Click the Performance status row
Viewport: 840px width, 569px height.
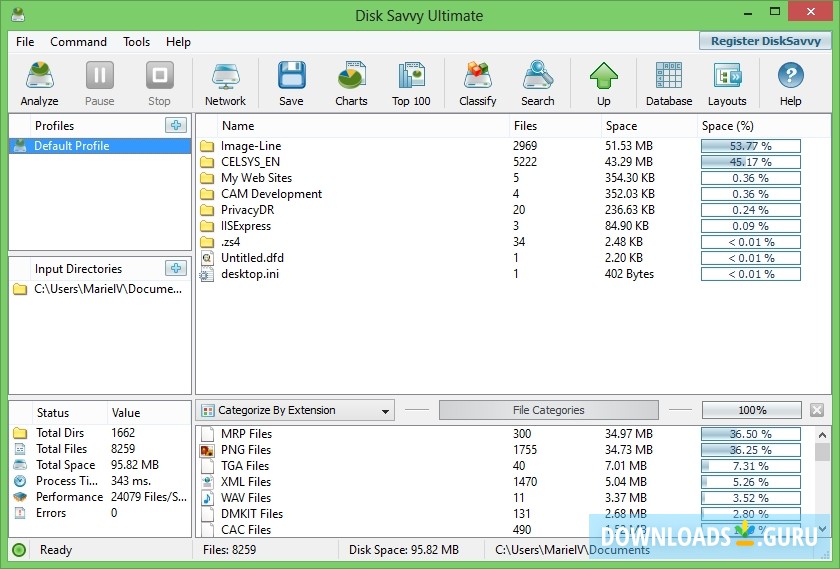point(100,497)
